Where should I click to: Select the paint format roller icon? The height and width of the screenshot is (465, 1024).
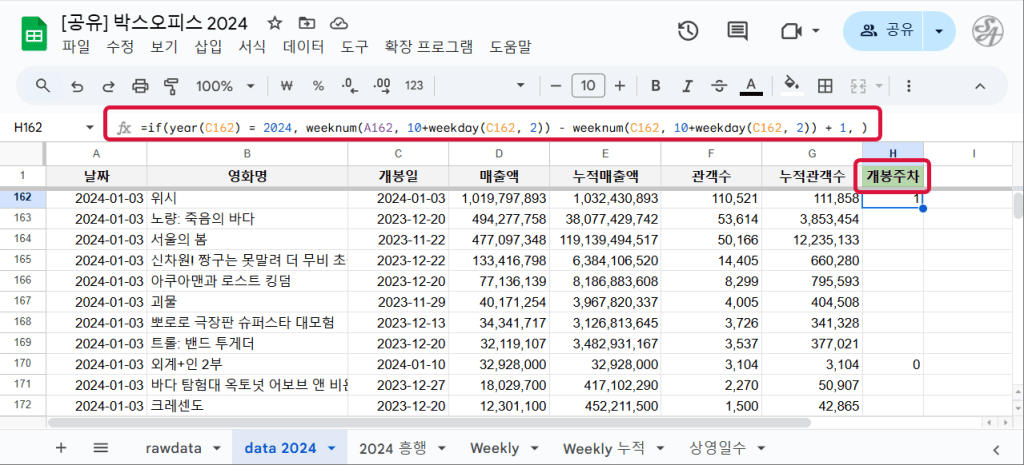pos(170,86)
